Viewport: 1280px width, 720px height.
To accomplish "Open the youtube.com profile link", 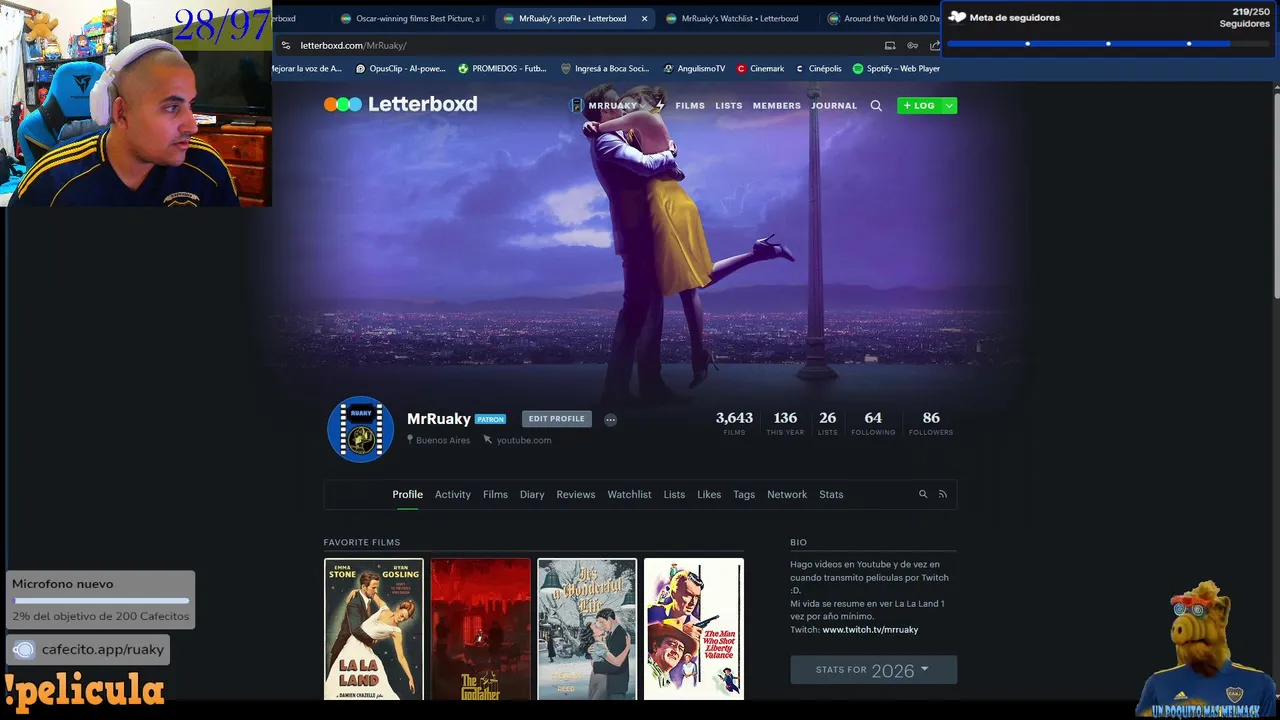I will [524, 440].
